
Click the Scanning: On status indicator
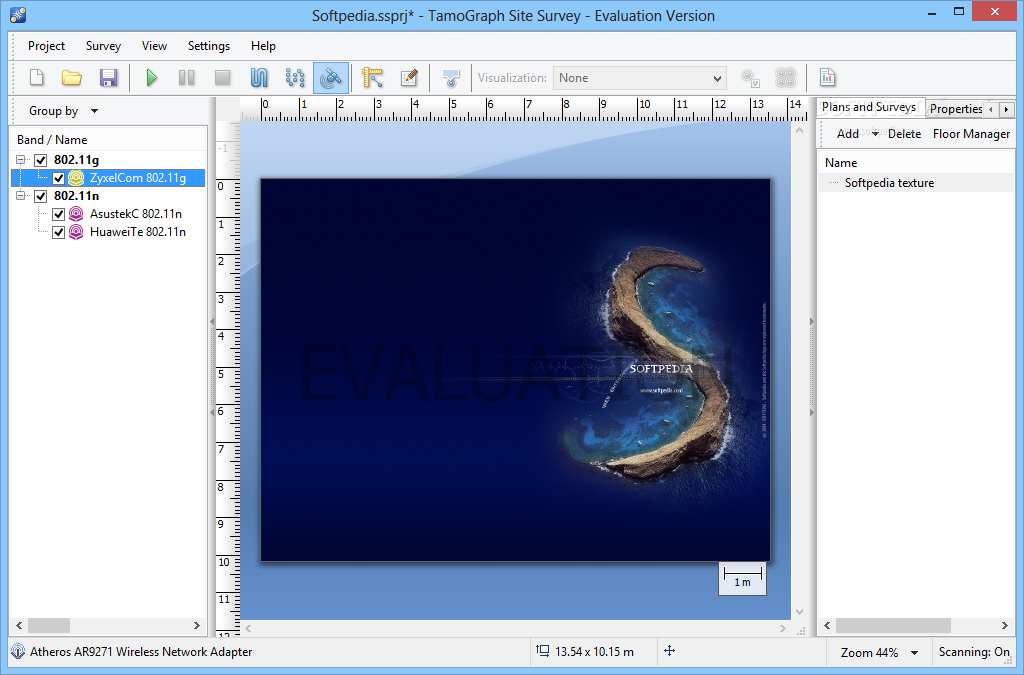(x=974, y=652)
